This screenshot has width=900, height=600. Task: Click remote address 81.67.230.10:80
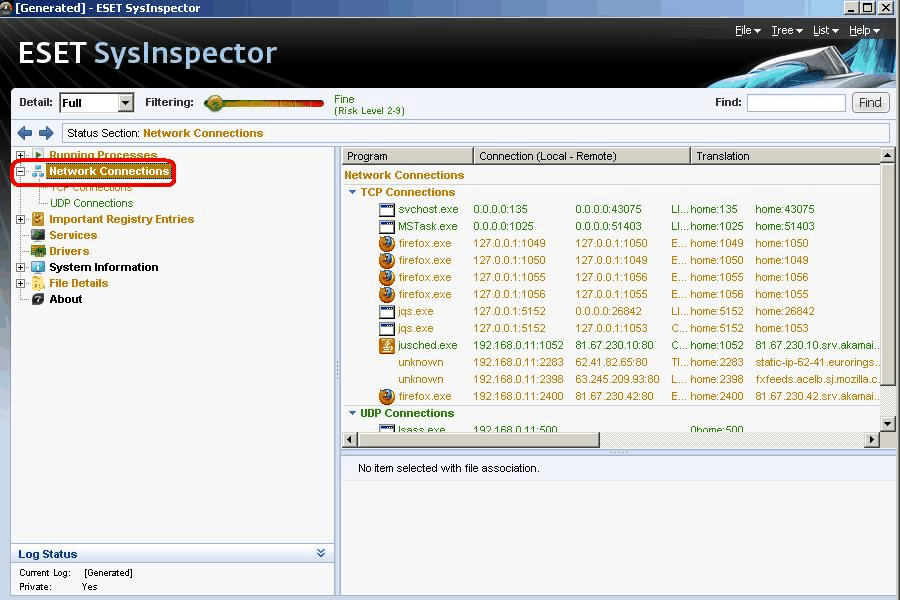point(614,345)
